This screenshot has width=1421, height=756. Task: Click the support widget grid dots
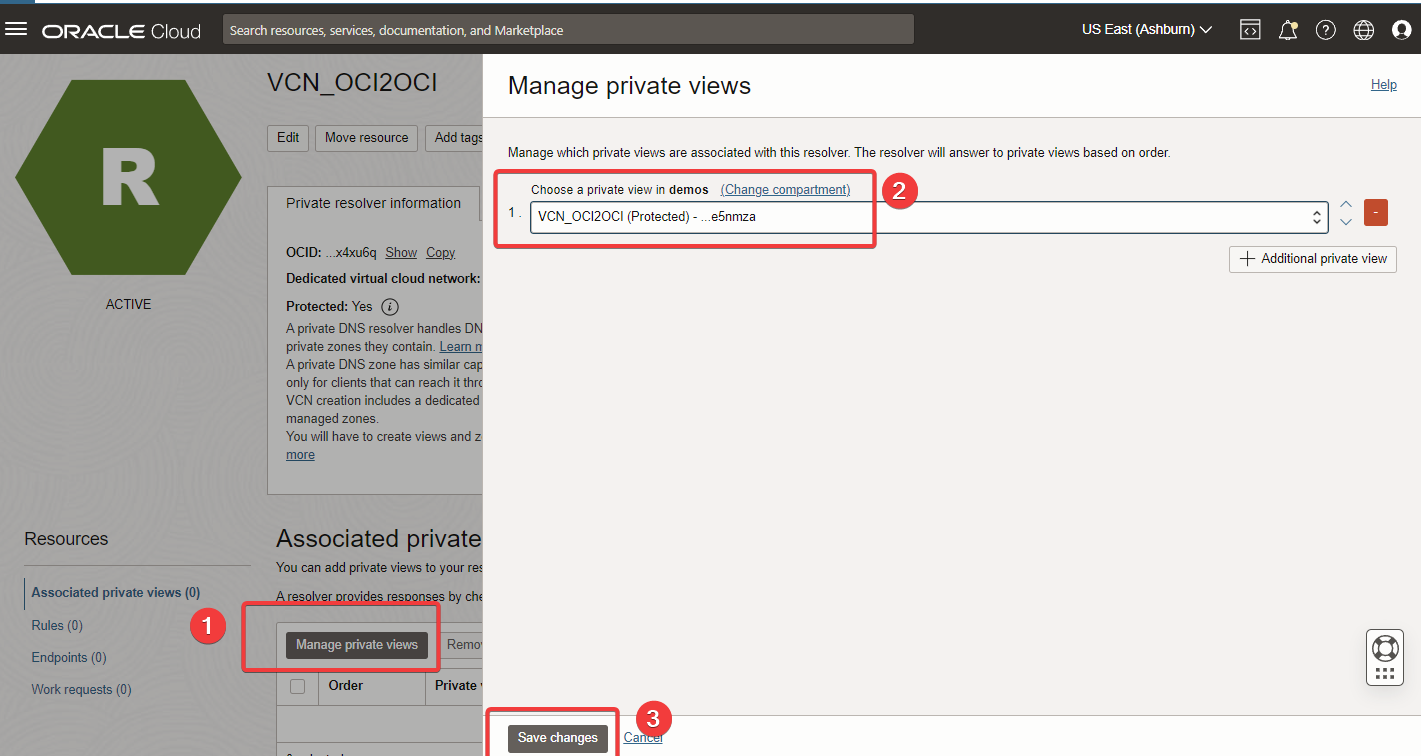click(x=1385, y=674)
